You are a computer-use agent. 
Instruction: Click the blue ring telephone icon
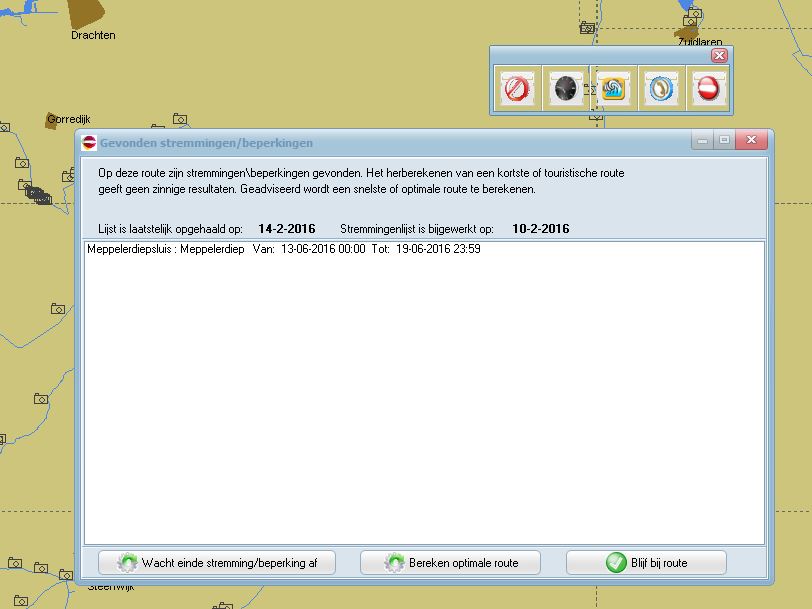(x=661, y=89)
